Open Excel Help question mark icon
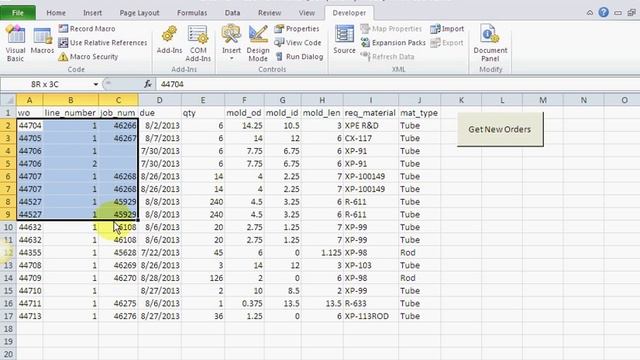This screenshot has width=640, height=360. 603,12
